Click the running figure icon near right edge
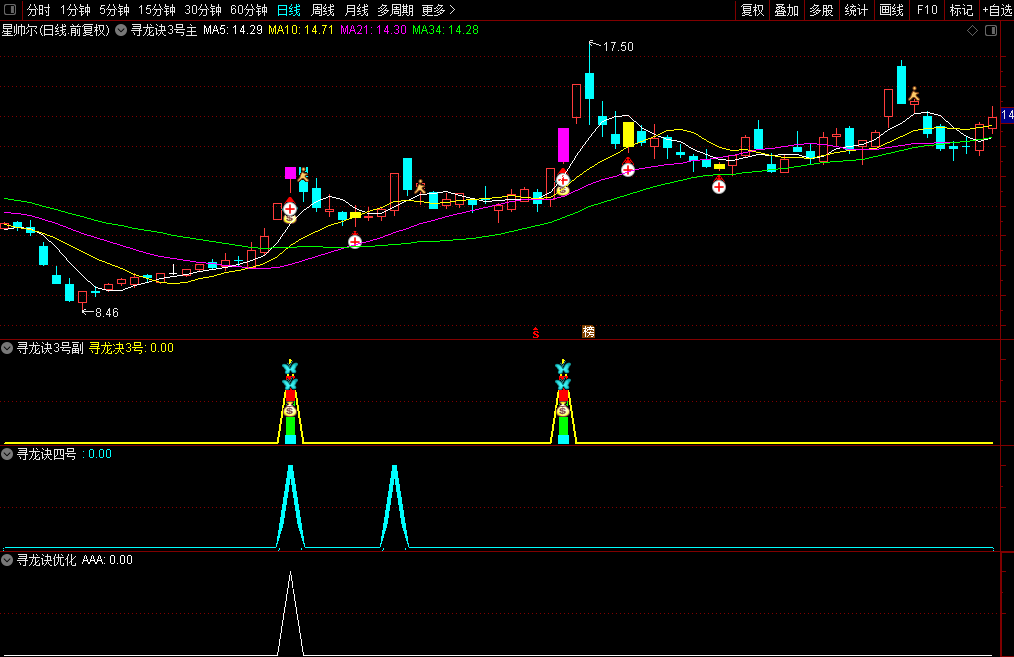 click(913, 94)
